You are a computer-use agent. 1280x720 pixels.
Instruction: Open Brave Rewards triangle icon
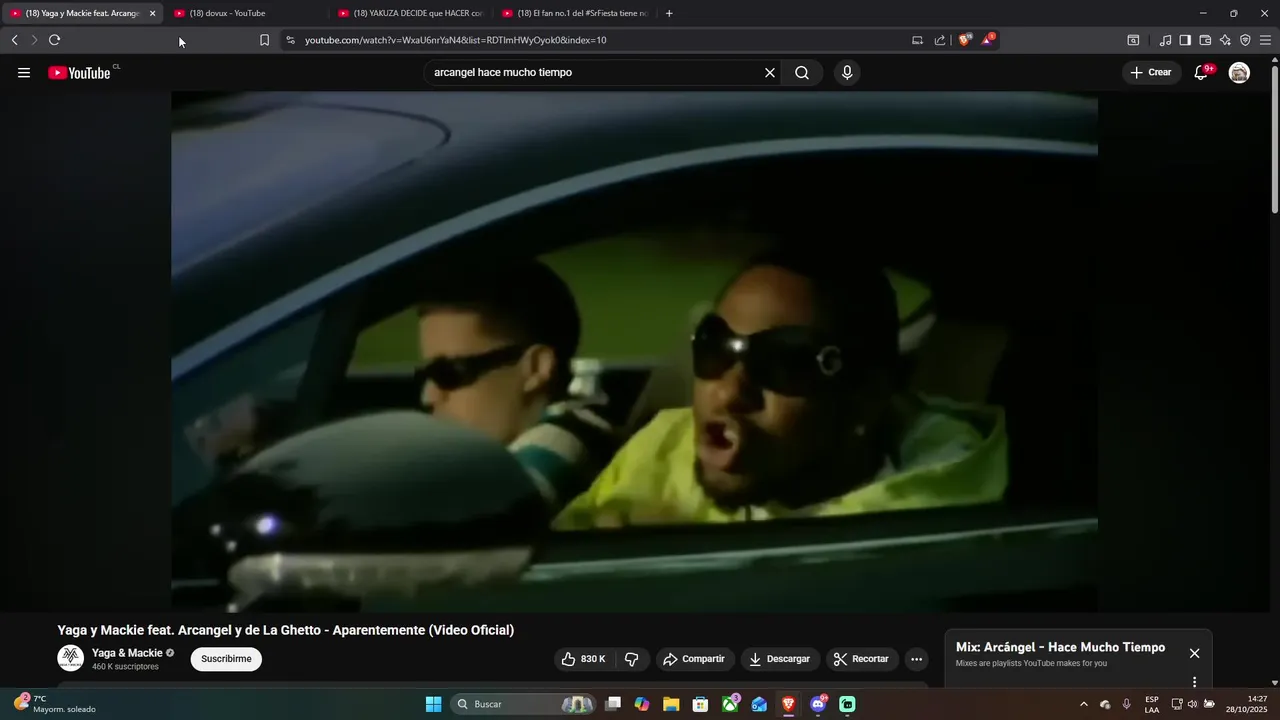[x=987, y=40]
